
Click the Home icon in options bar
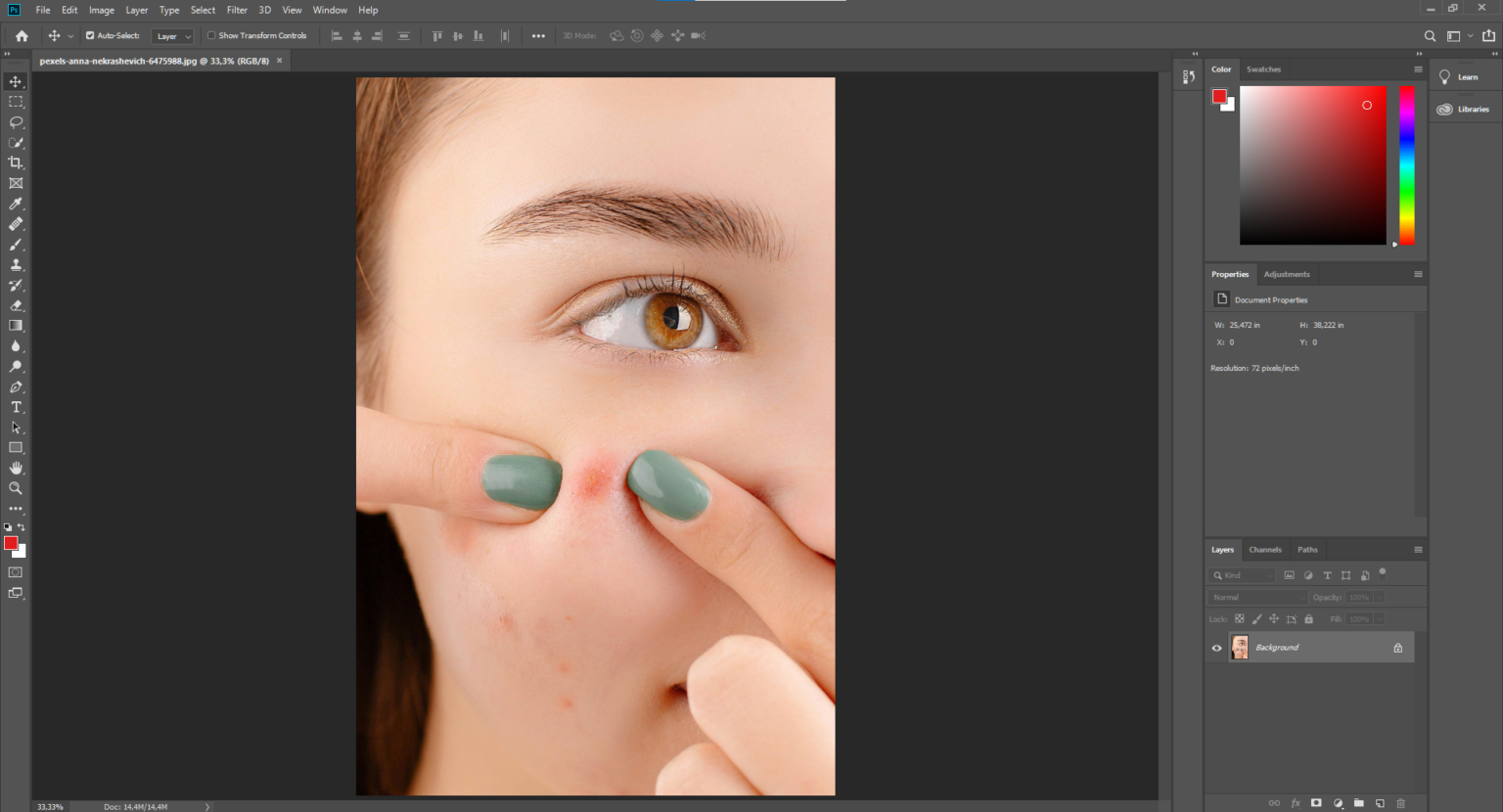tap(22, 35)
